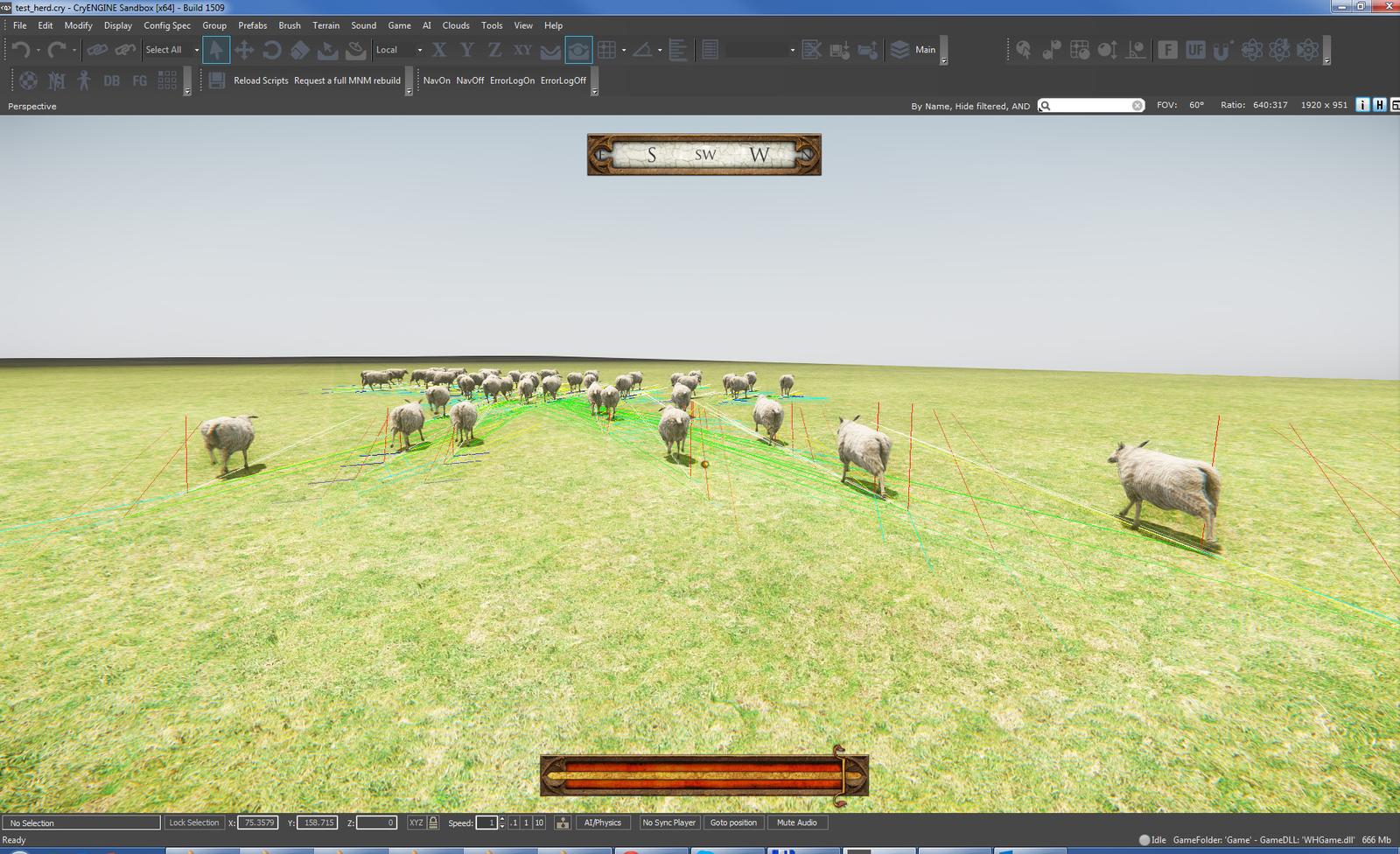Click the Undo arrow icon

click(21, 50)
